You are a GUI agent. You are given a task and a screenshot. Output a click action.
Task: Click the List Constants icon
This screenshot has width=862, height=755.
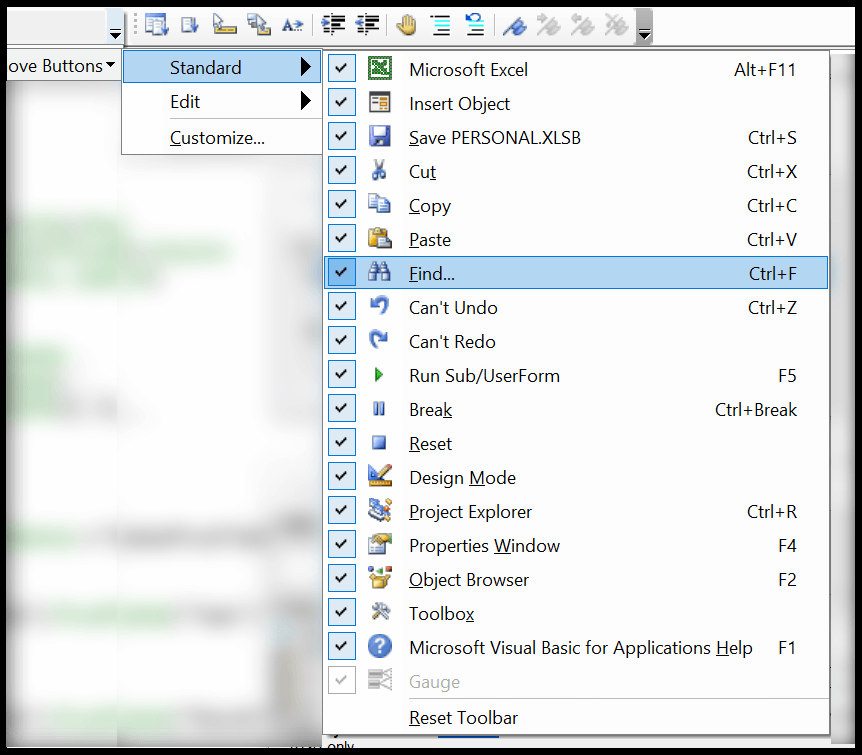click(x=191, y=24)
